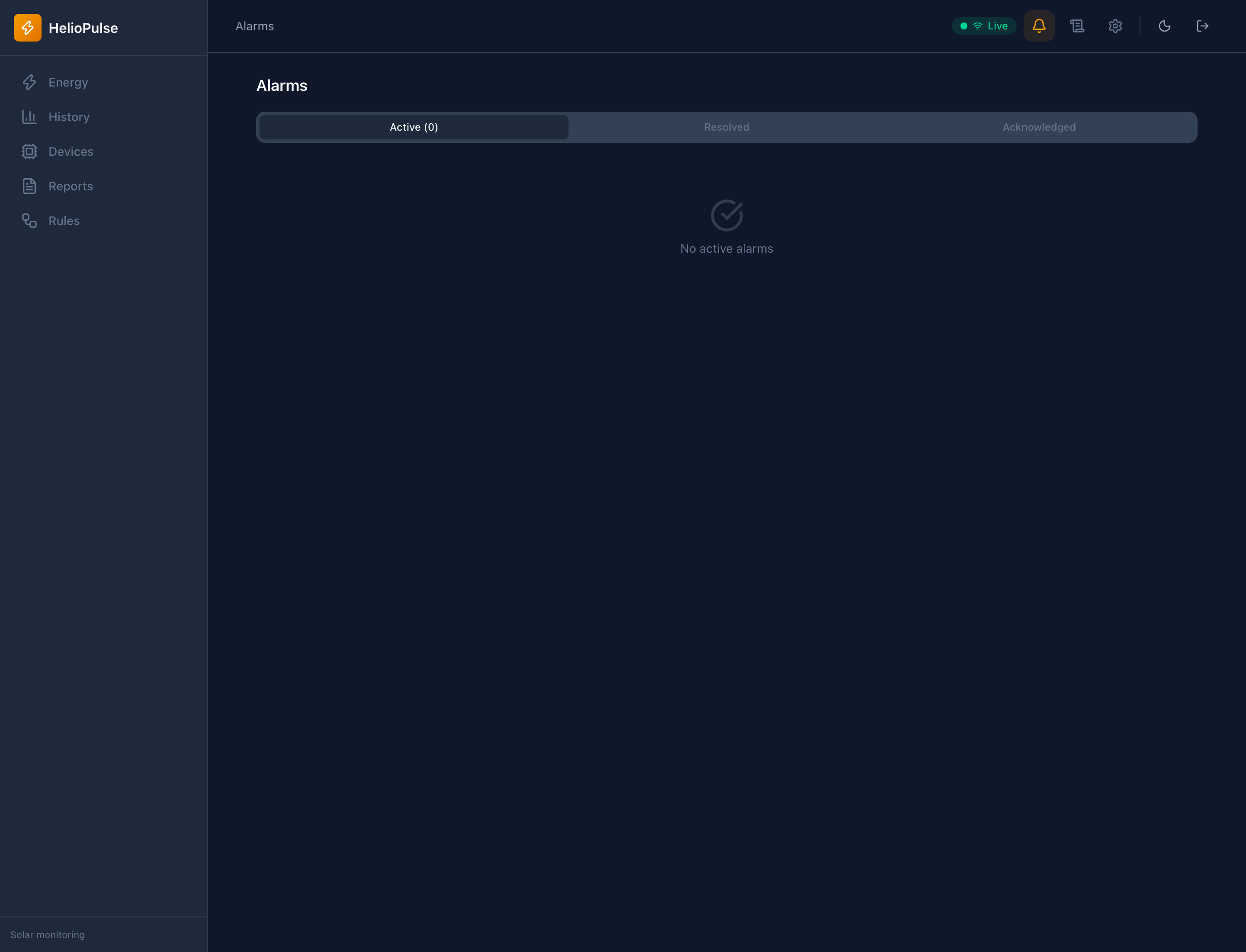Select the Active (0) tab
The height and width of the screenshot is (952, 1246).
(x=414, y=127)
